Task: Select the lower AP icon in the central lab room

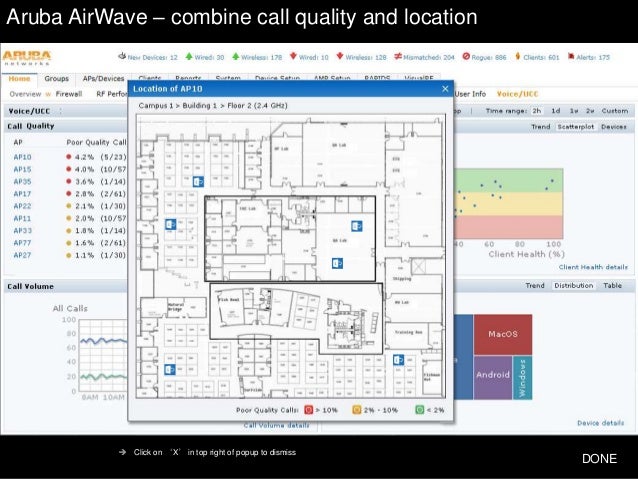Action: (337, 264)
